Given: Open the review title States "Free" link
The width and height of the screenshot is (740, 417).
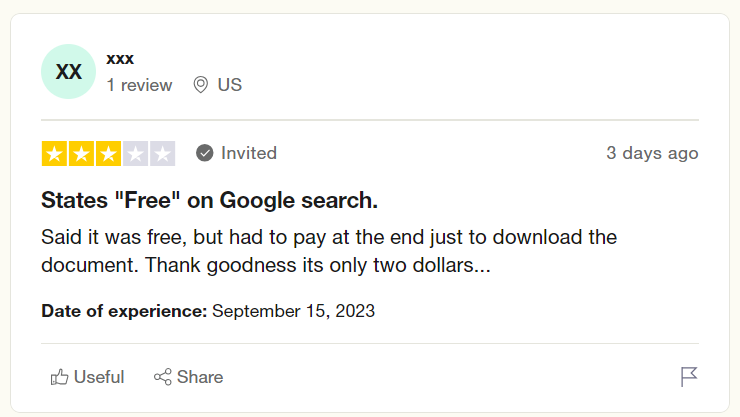Looking at the screenshot, I should [209, 200].
